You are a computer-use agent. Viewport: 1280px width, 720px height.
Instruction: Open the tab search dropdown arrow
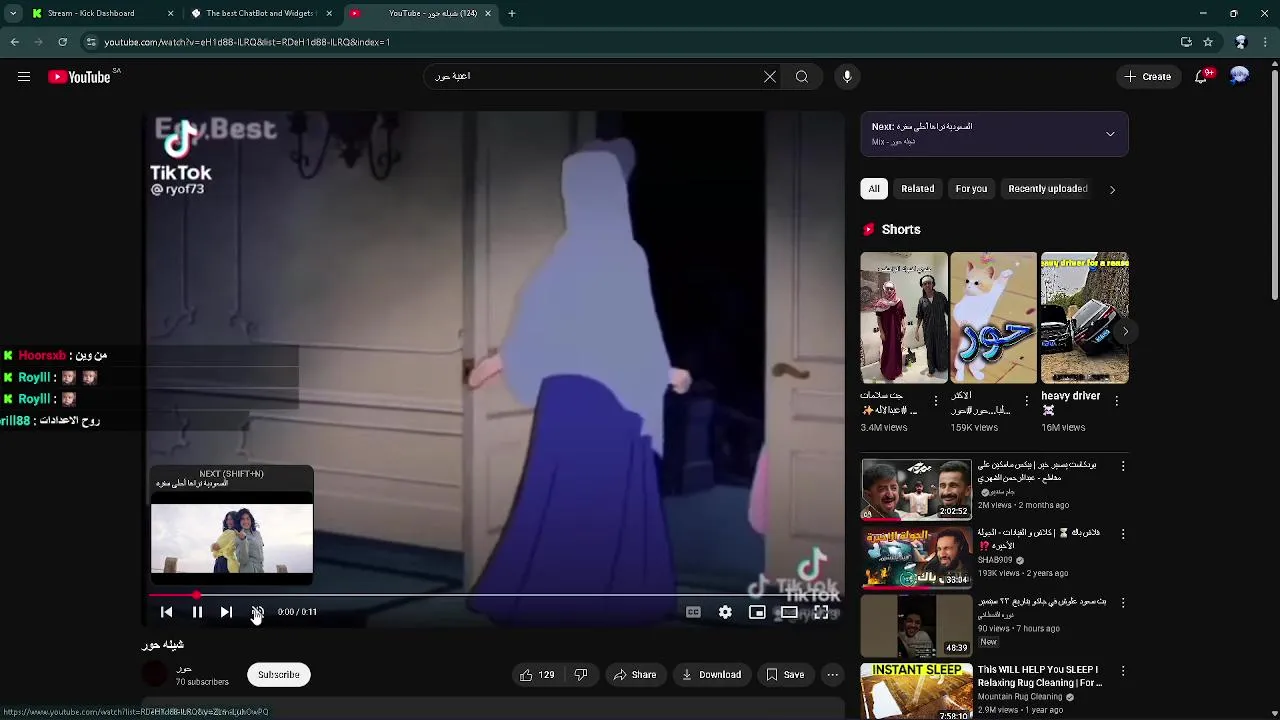[x=13, y=14]
